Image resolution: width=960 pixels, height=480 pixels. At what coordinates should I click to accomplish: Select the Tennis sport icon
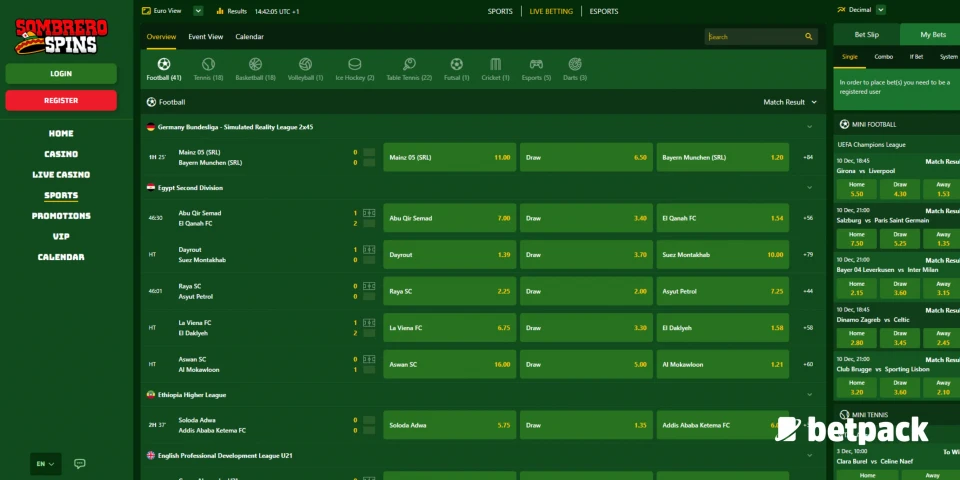pos(208,65)
